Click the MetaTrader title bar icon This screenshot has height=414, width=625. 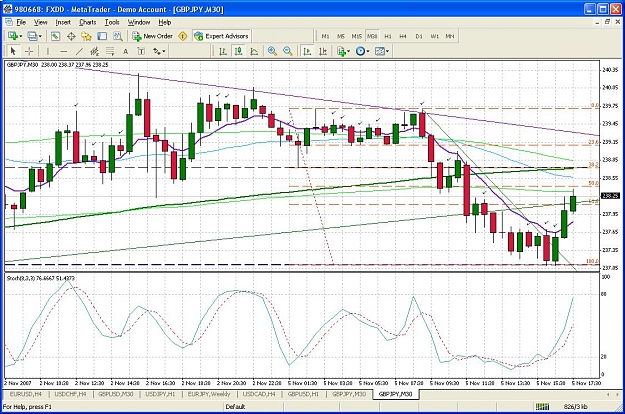[x=7, y=9]
